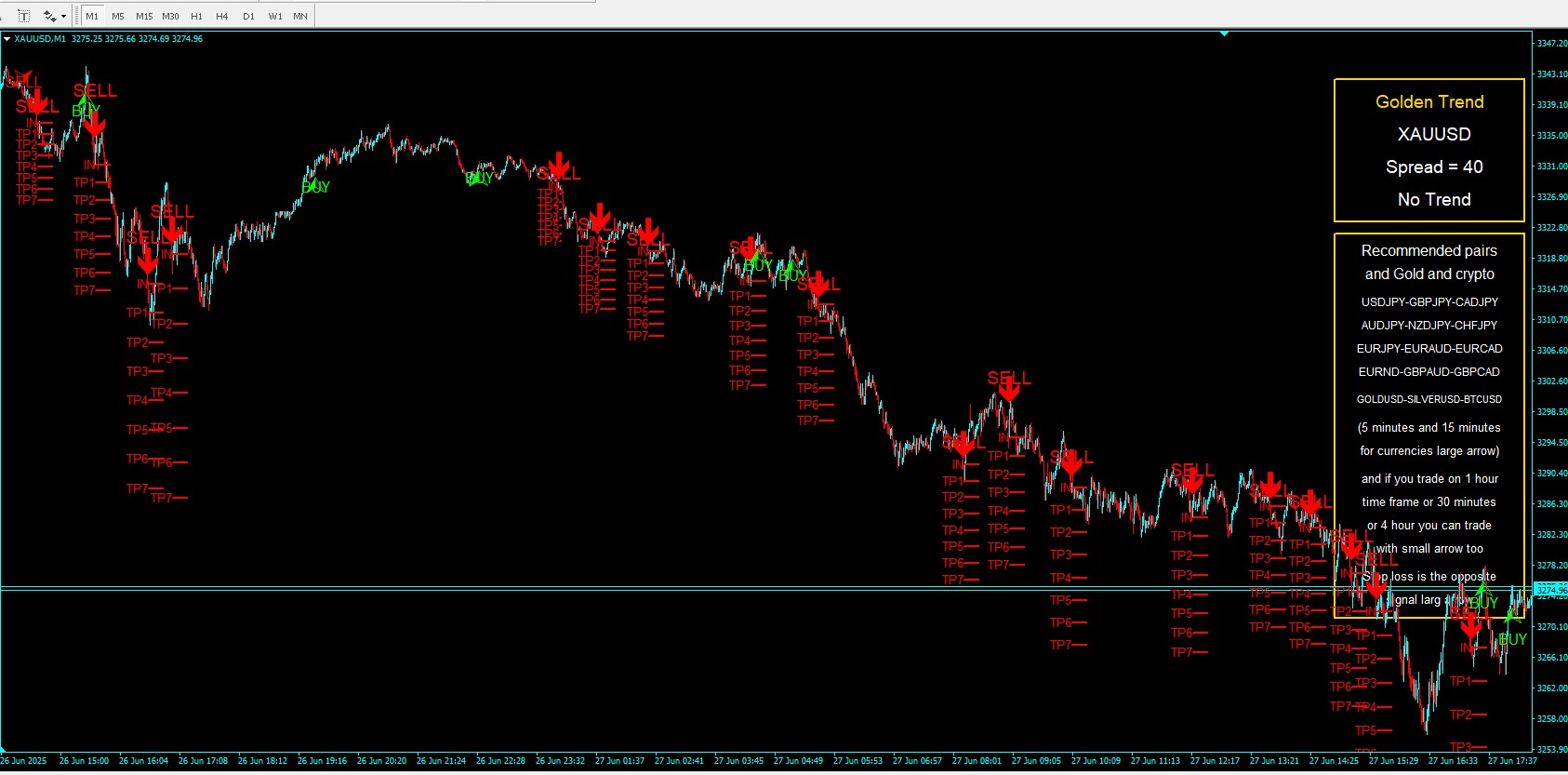
Task: Click the arrows objects tool icon
Action: [x=49, y=16]
